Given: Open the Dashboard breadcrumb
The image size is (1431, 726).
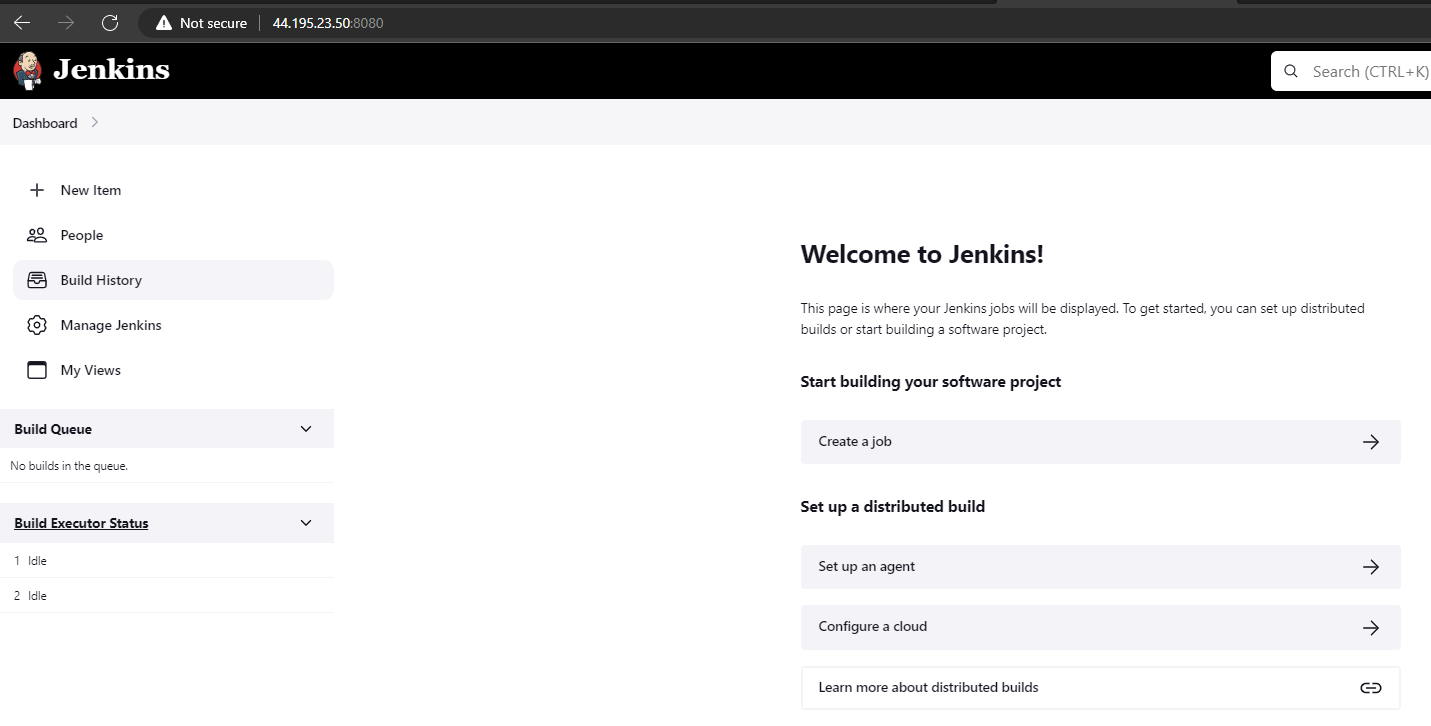Looking at the screenshot, I should point(44,122).
